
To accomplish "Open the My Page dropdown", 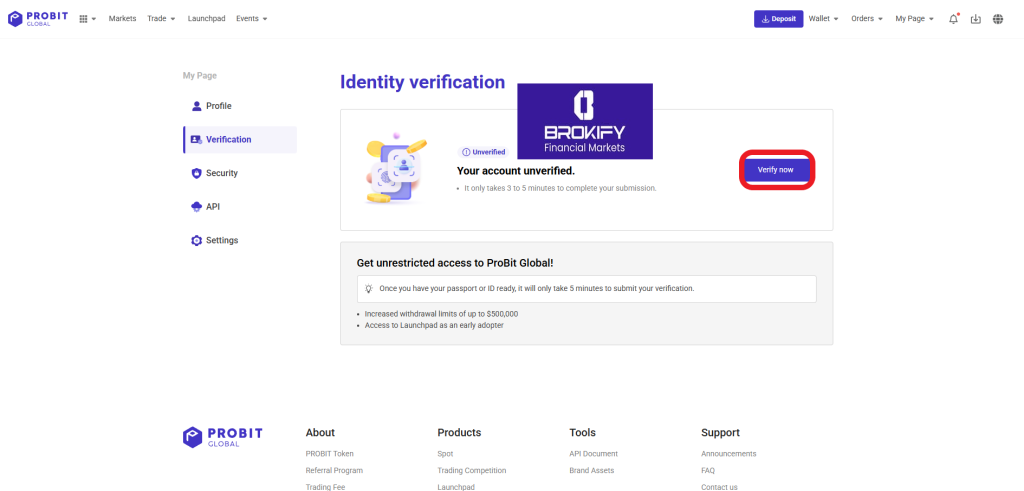I will tap(914, 19).
